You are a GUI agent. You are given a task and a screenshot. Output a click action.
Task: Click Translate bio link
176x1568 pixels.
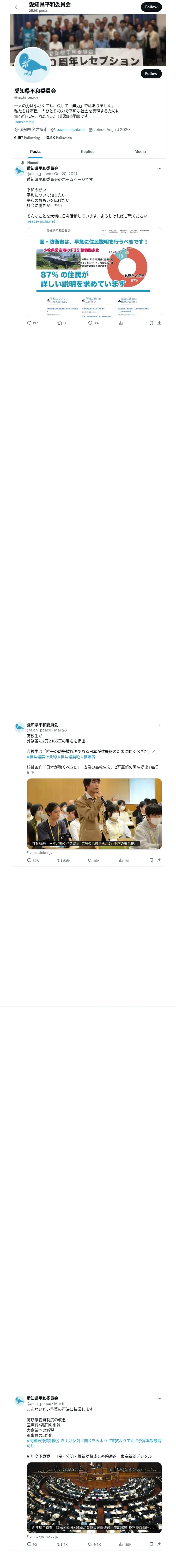24,122
